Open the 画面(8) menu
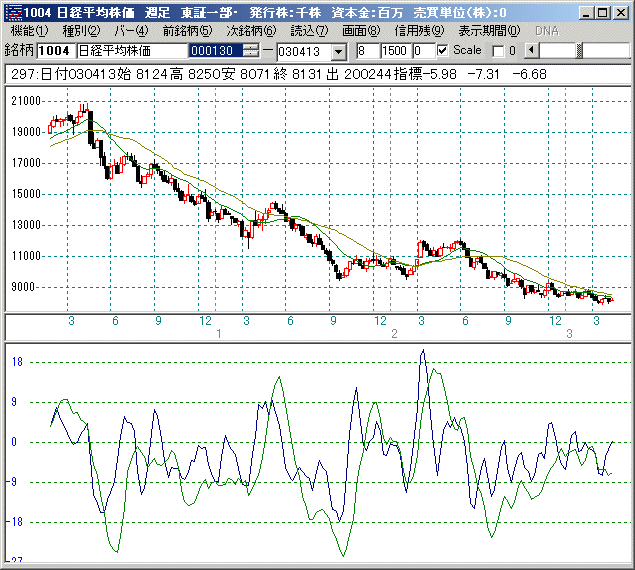635x570 pixels. click(360, 31)
